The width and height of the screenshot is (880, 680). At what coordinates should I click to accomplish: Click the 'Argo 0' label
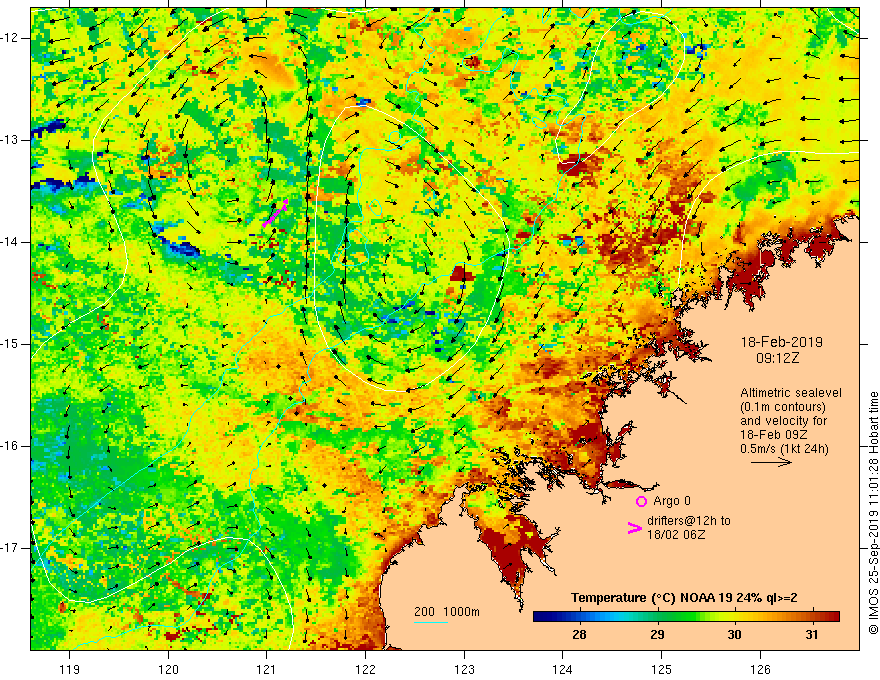(672, 501)
